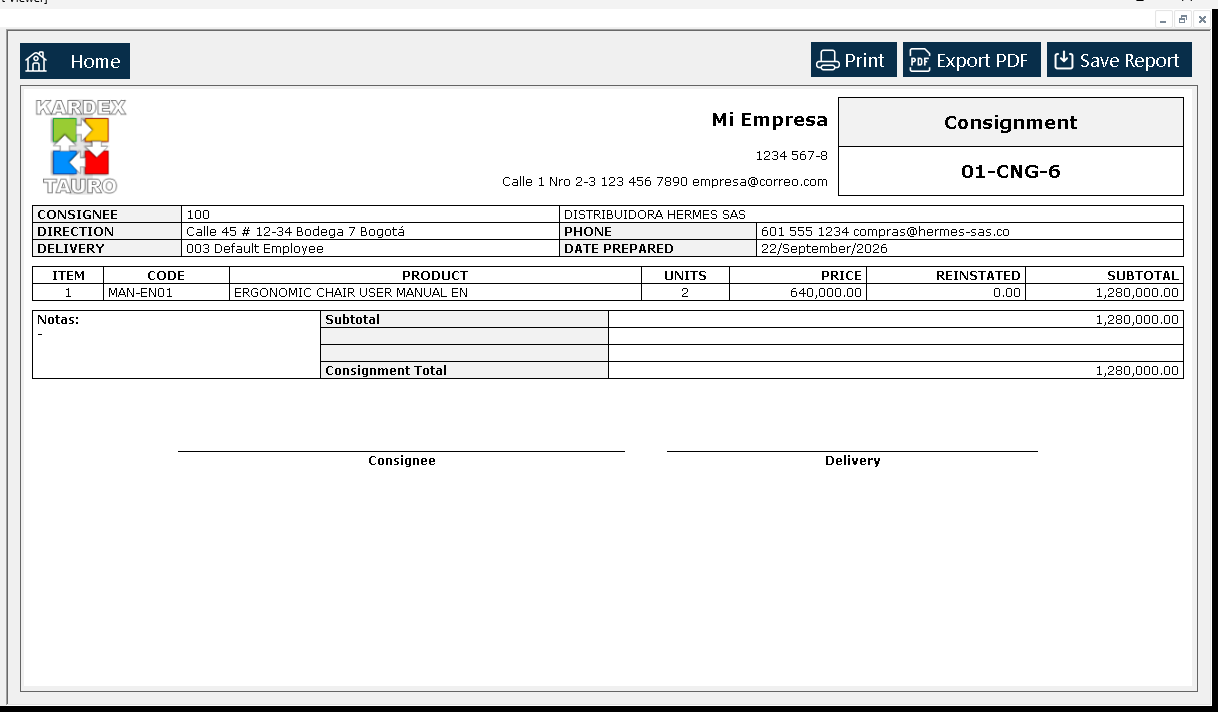Click units value 2
Image resolution: width=1218 pixels, height=712 pixels.
(685, 293)
